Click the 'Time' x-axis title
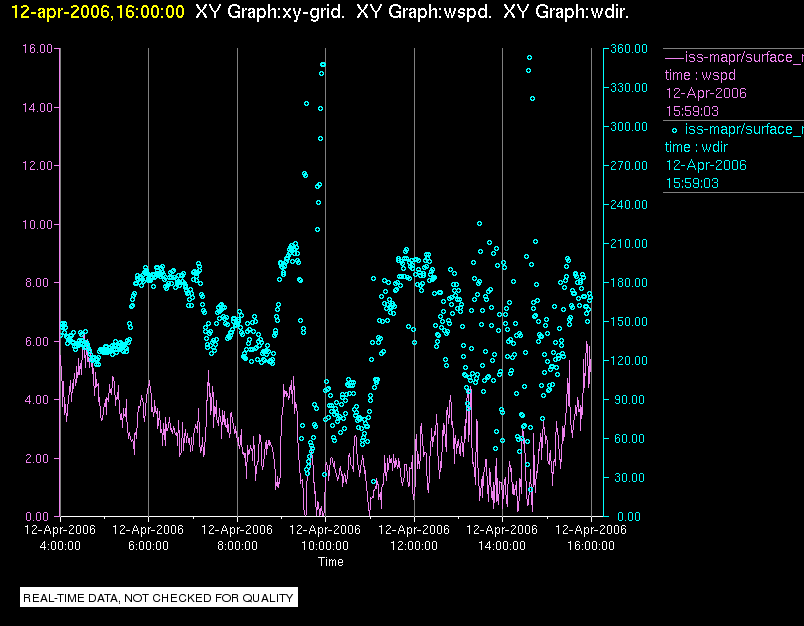This screenshot has width=804, height=626. pyautogui.click(x=330, y=562)
